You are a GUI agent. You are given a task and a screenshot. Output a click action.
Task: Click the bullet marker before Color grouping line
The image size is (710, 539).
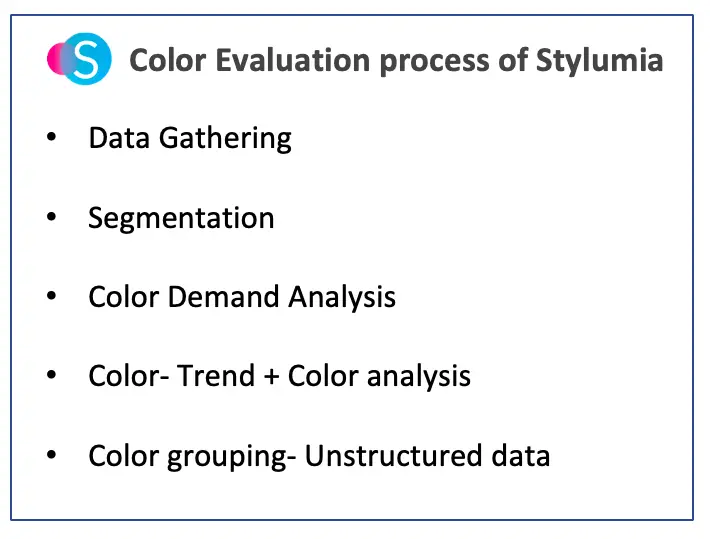[51, 456]
